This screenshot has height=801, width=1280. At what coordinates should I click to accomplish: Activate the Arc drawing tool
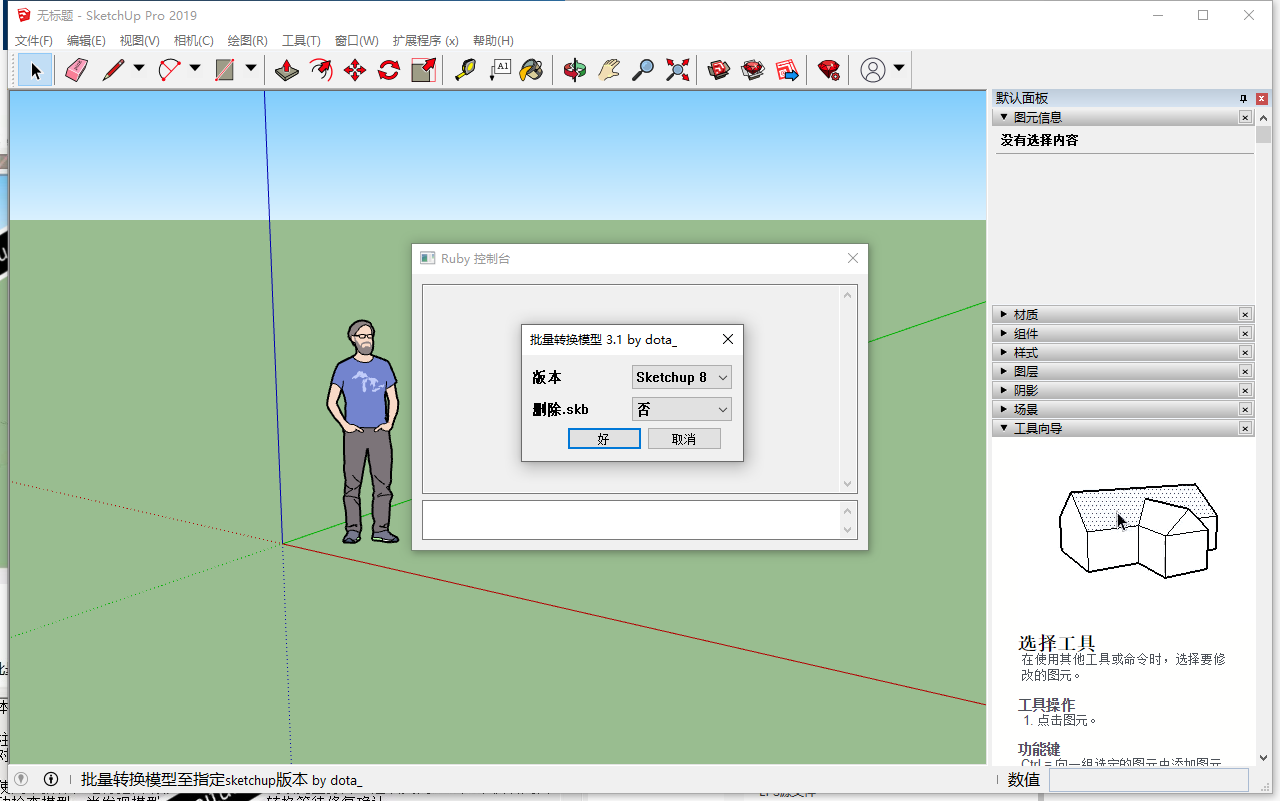point(169,70)
